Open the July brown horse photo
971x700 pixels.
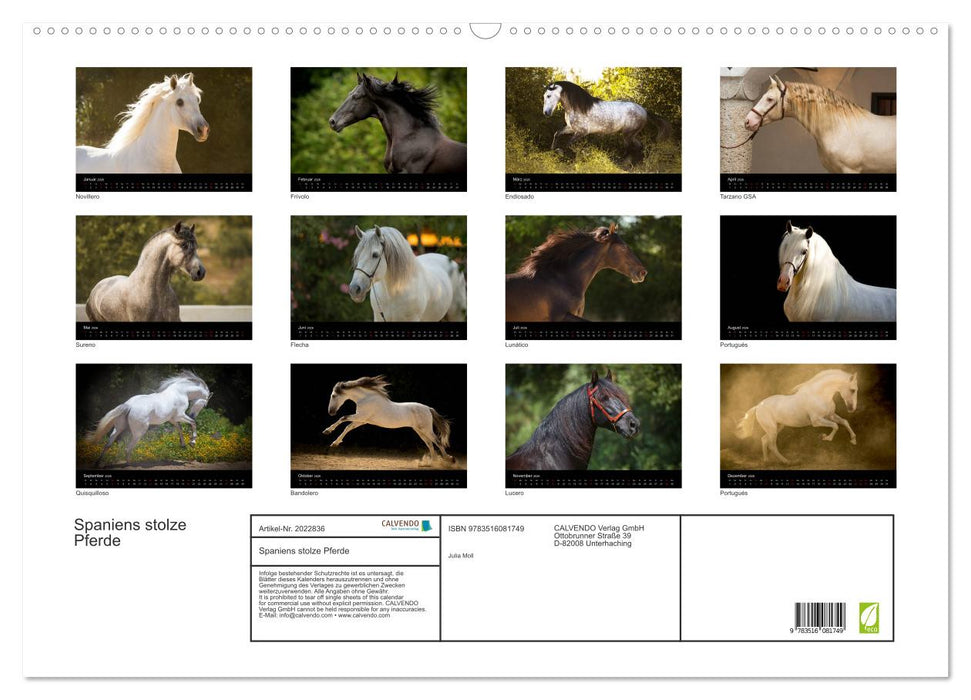tap(593, 269)
